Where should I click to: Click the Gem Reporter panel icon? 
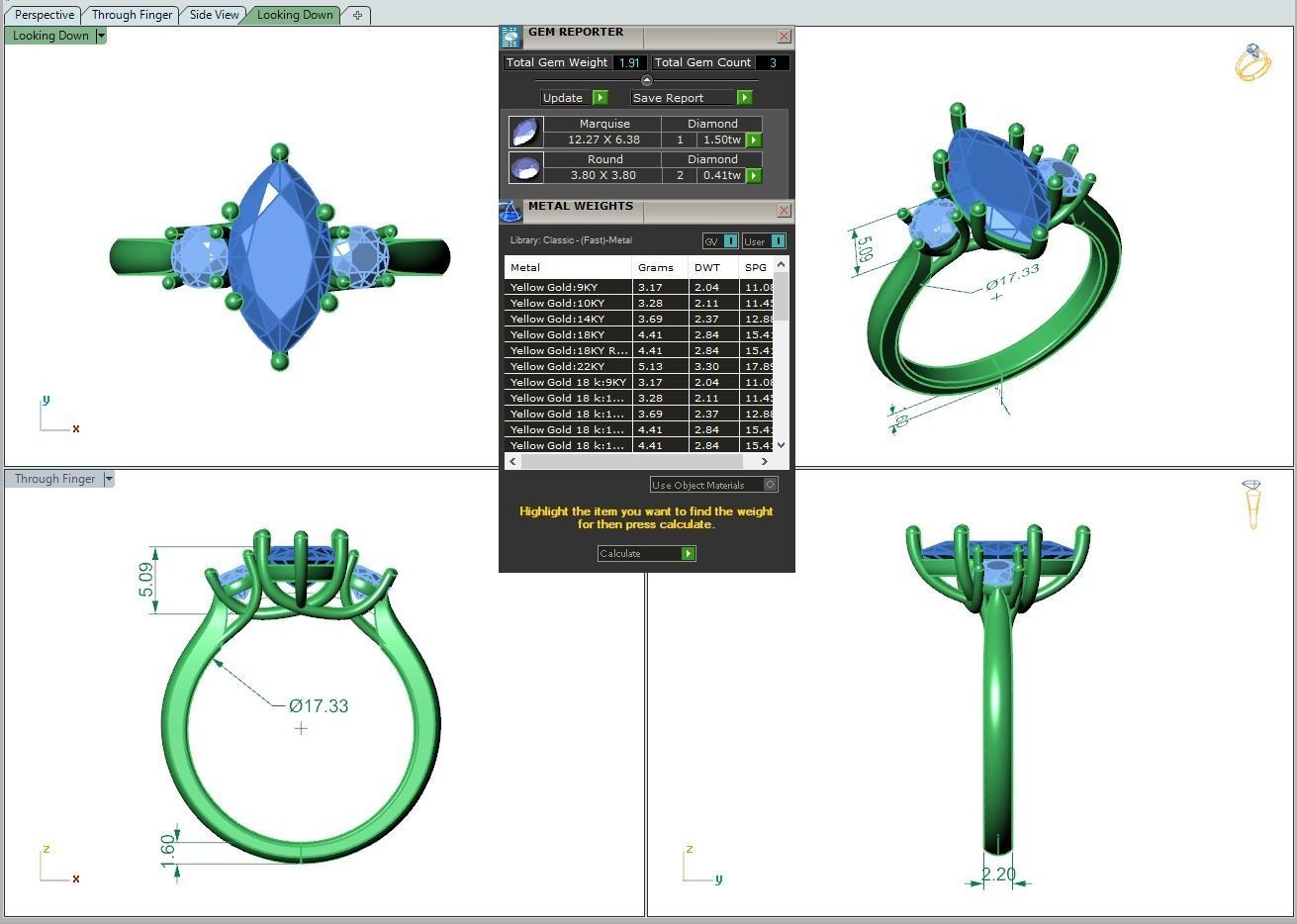510,38
